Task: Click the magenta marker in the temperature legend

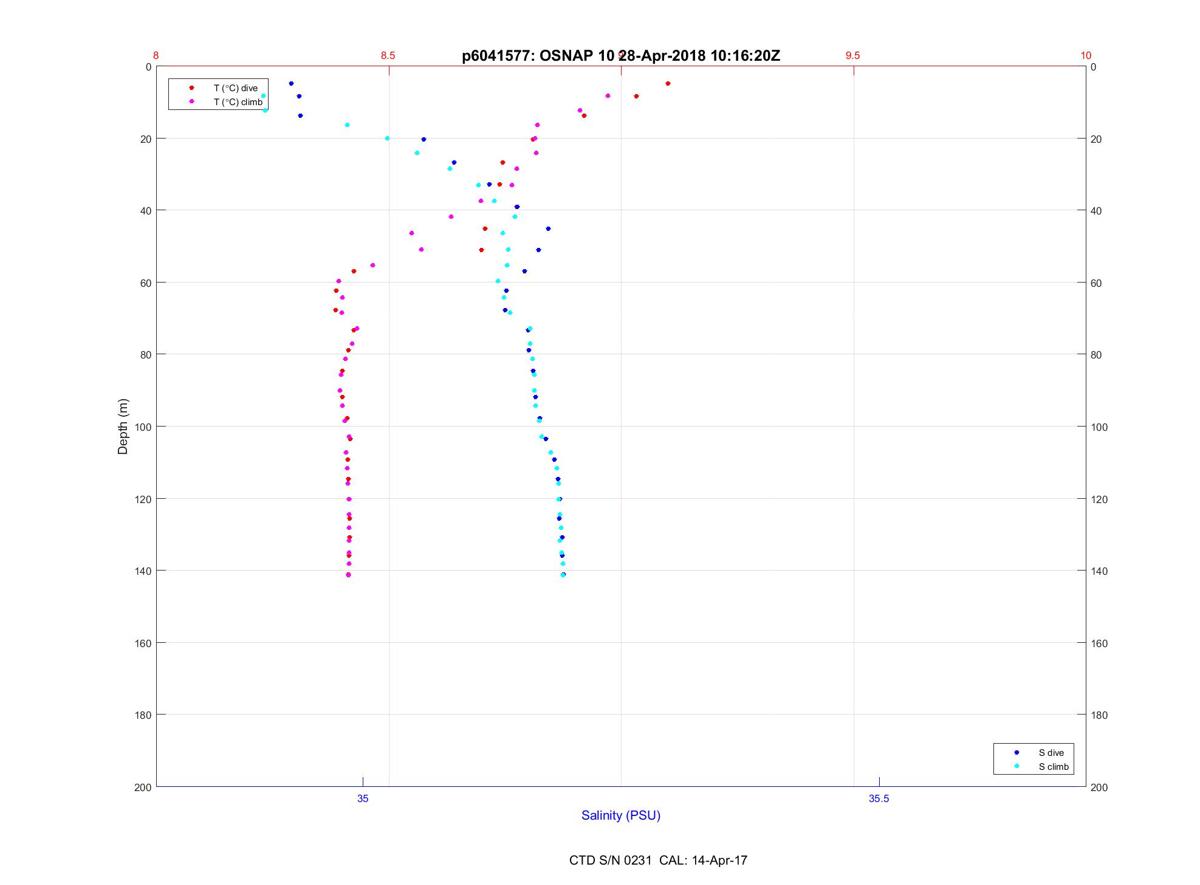Action: click(x=191, y=102)
